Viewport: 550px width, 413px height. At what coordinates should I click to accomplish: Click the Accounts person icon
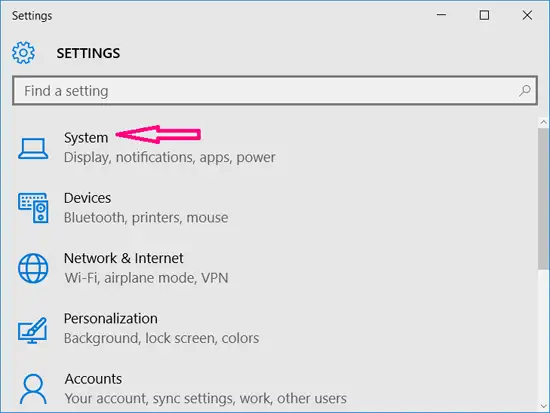click(x=33, y=389)
